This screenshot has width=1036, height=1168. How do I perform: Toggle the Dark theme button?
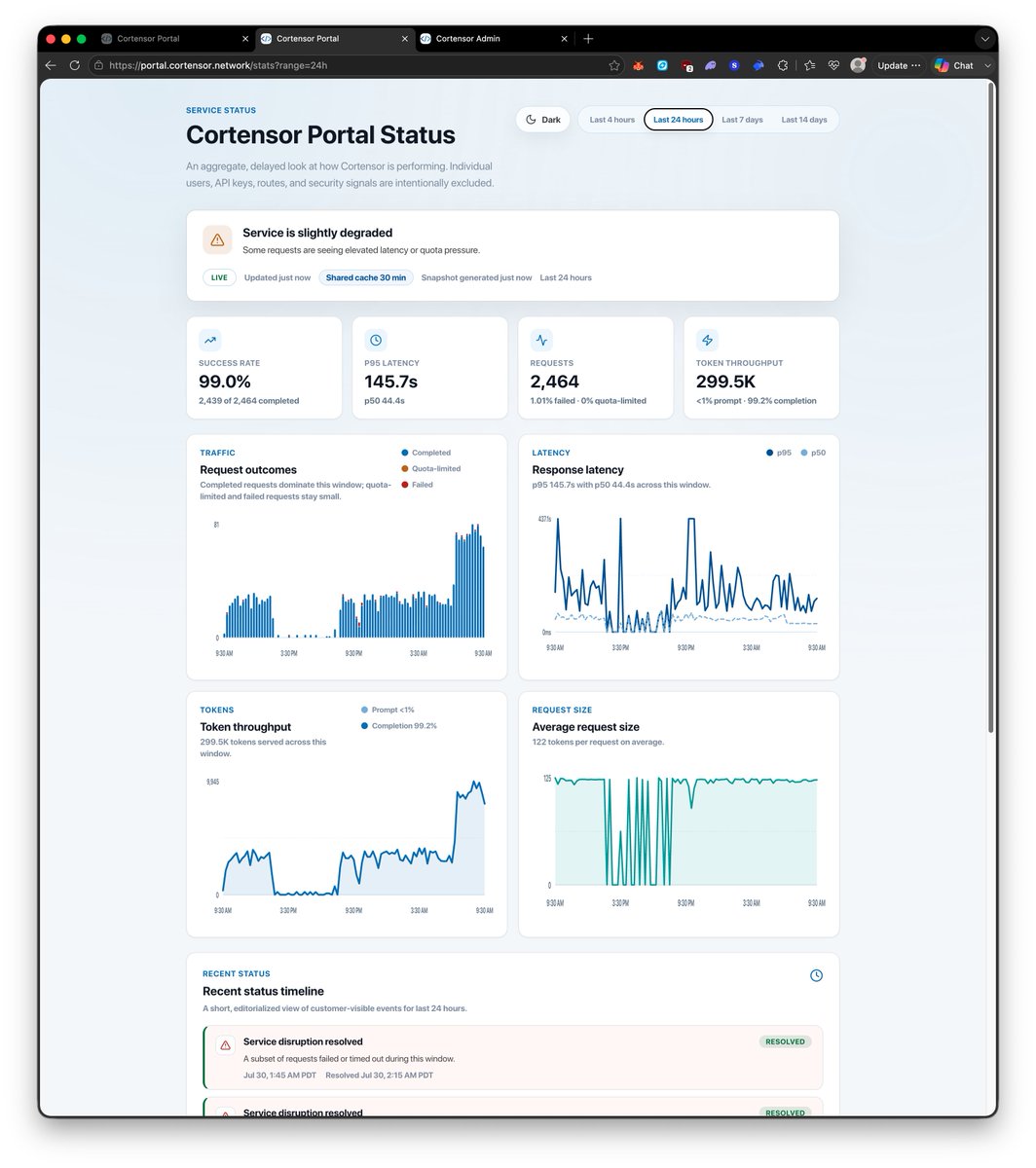point(543,120)
